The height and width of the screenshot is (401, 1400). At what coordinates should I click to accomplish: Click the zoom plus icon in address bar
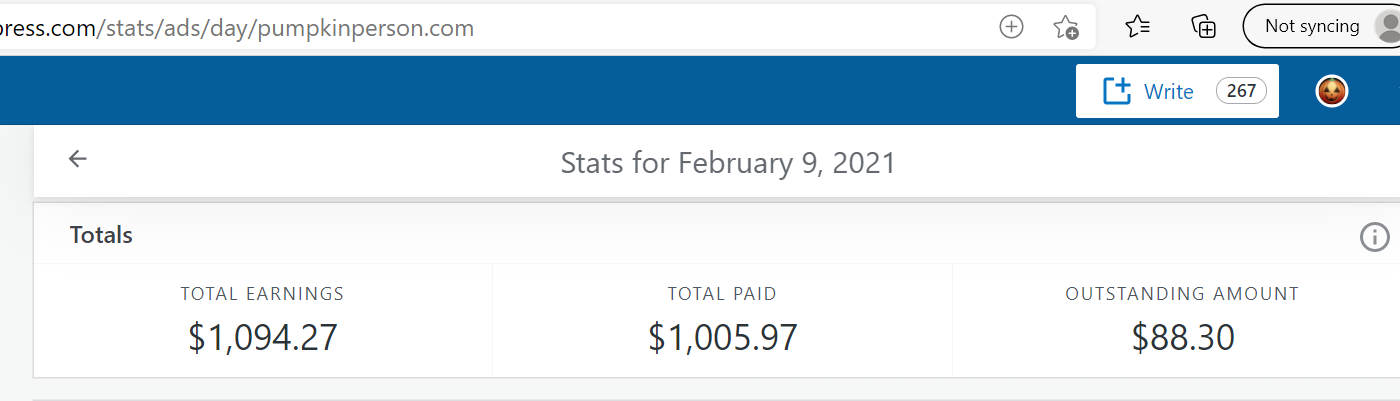[x=1012, y=27]
